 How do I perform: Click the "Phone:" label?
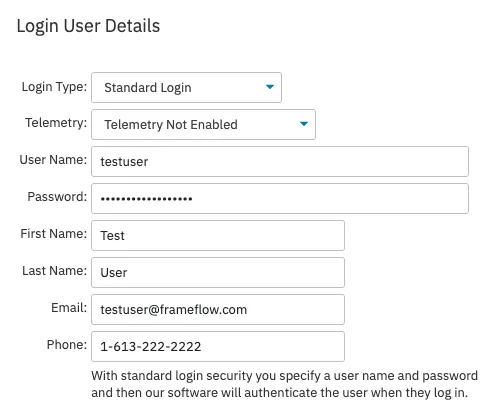pyautogui.click(x=67, y=345)
